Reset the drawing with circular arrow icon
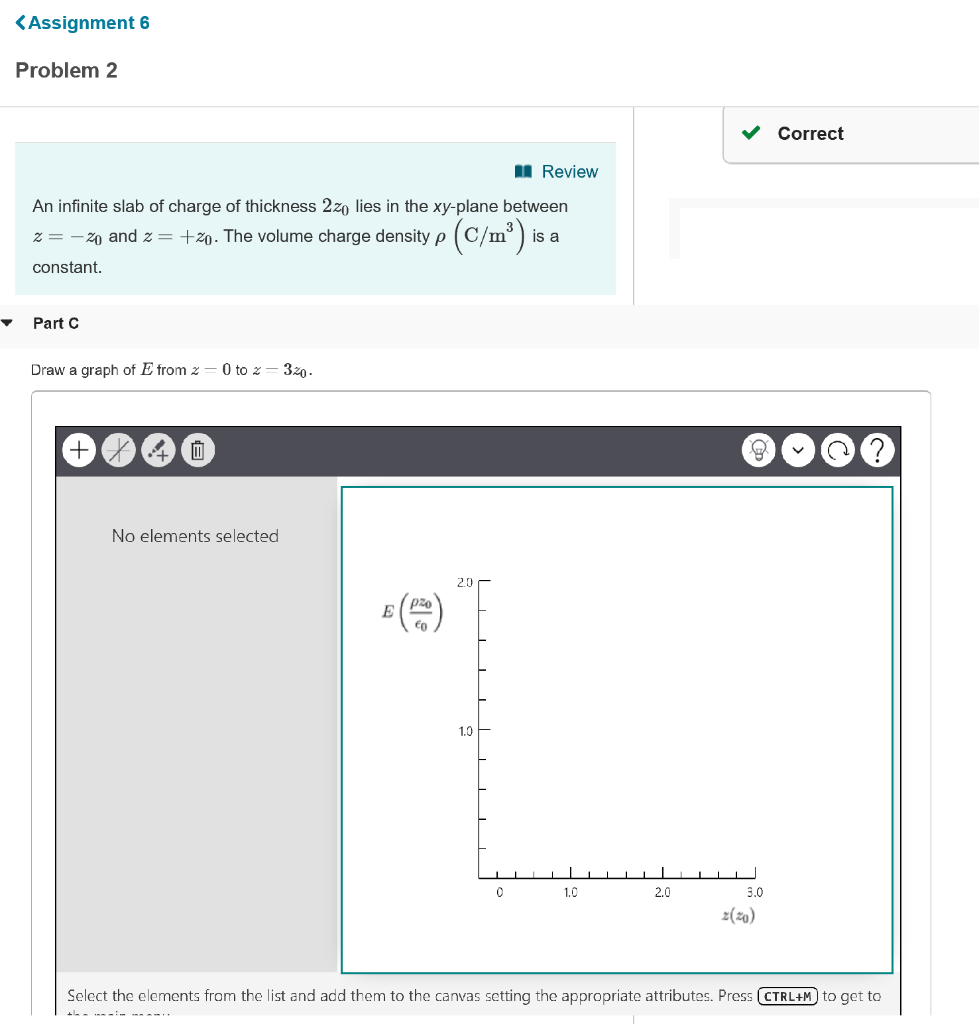 pos(838,450)
